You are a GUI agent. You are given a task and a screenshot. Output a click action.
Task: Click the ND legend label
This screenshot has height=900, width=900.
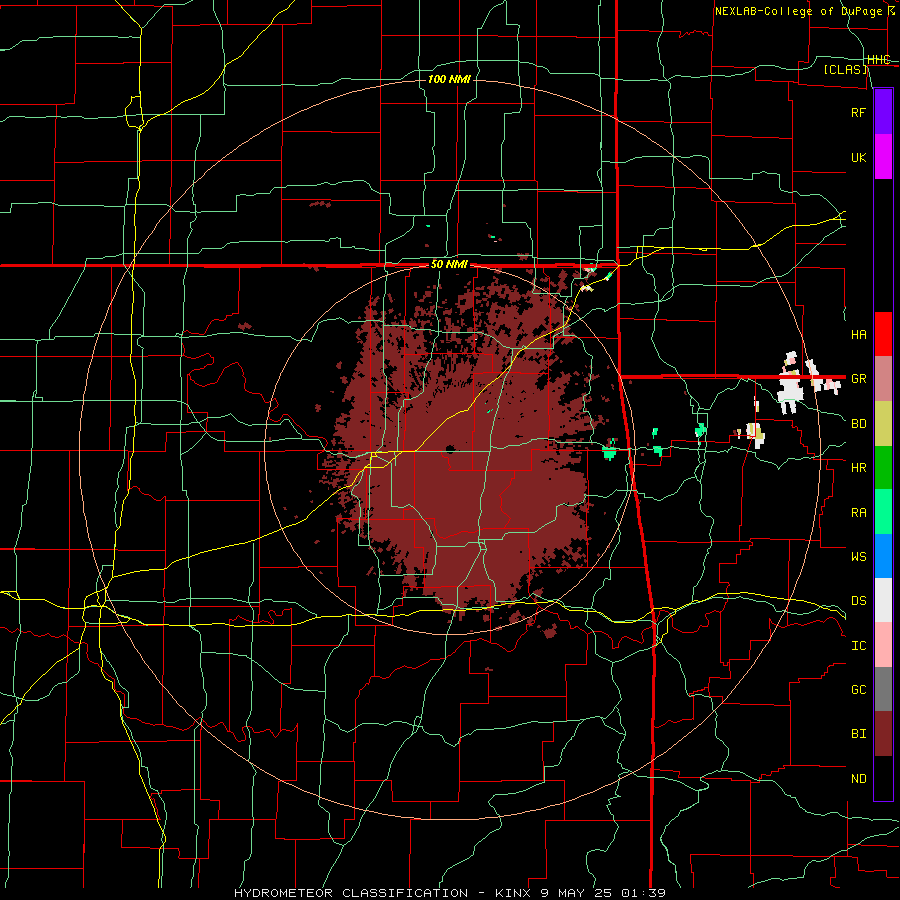[x=859, y=778]
